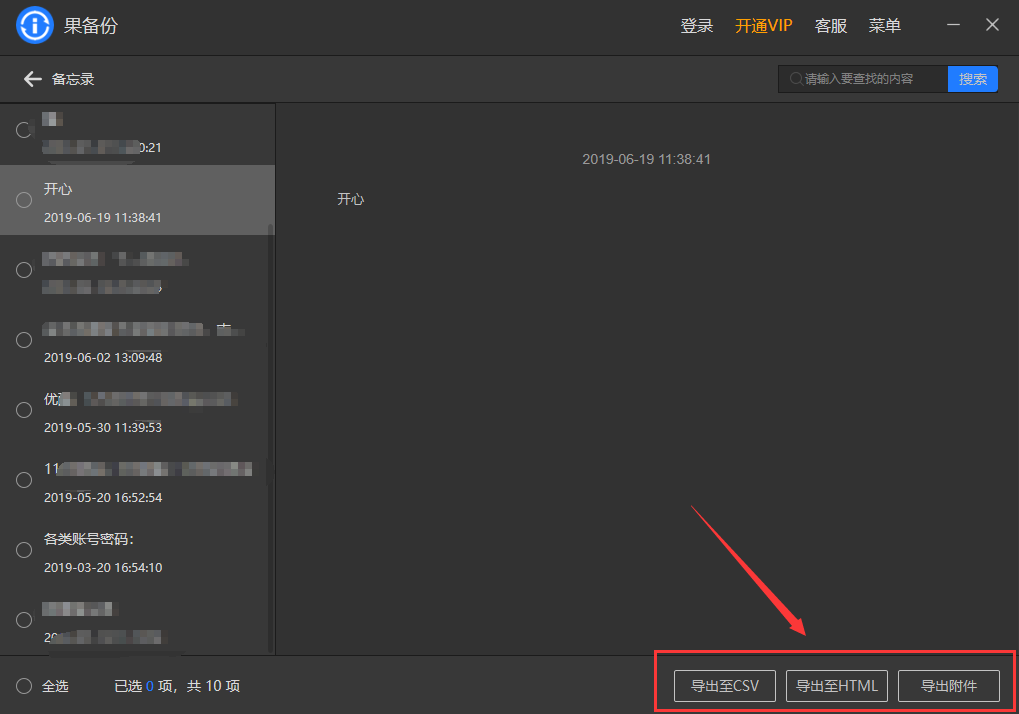Viewport: 1019px width, 714px height.
Task: Go back using the arrow beside 备忘录
Action: [32, 79]
